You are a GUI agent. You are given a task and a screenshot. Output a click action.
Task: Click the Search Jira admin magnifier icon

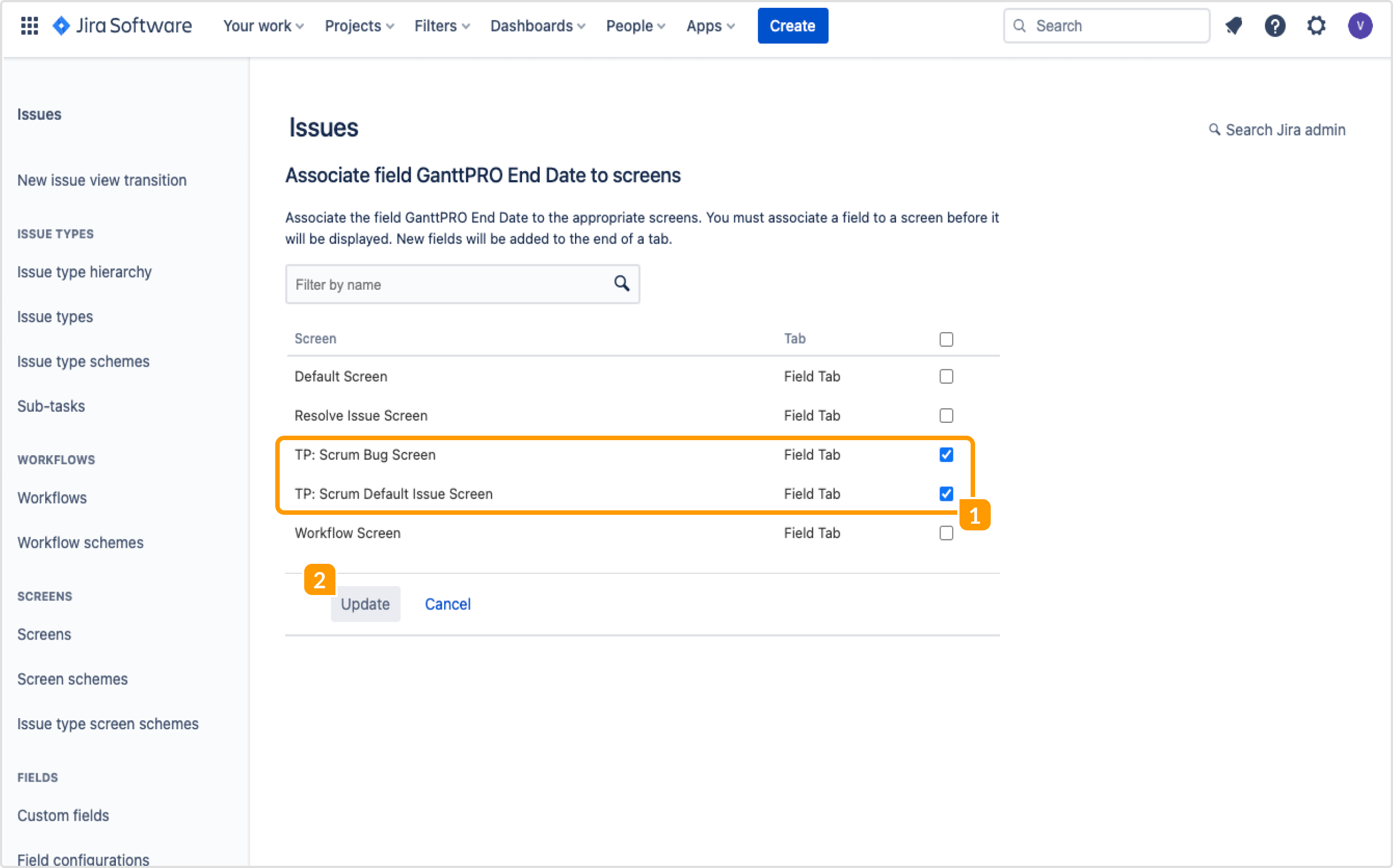click(x=1214, y=130)
